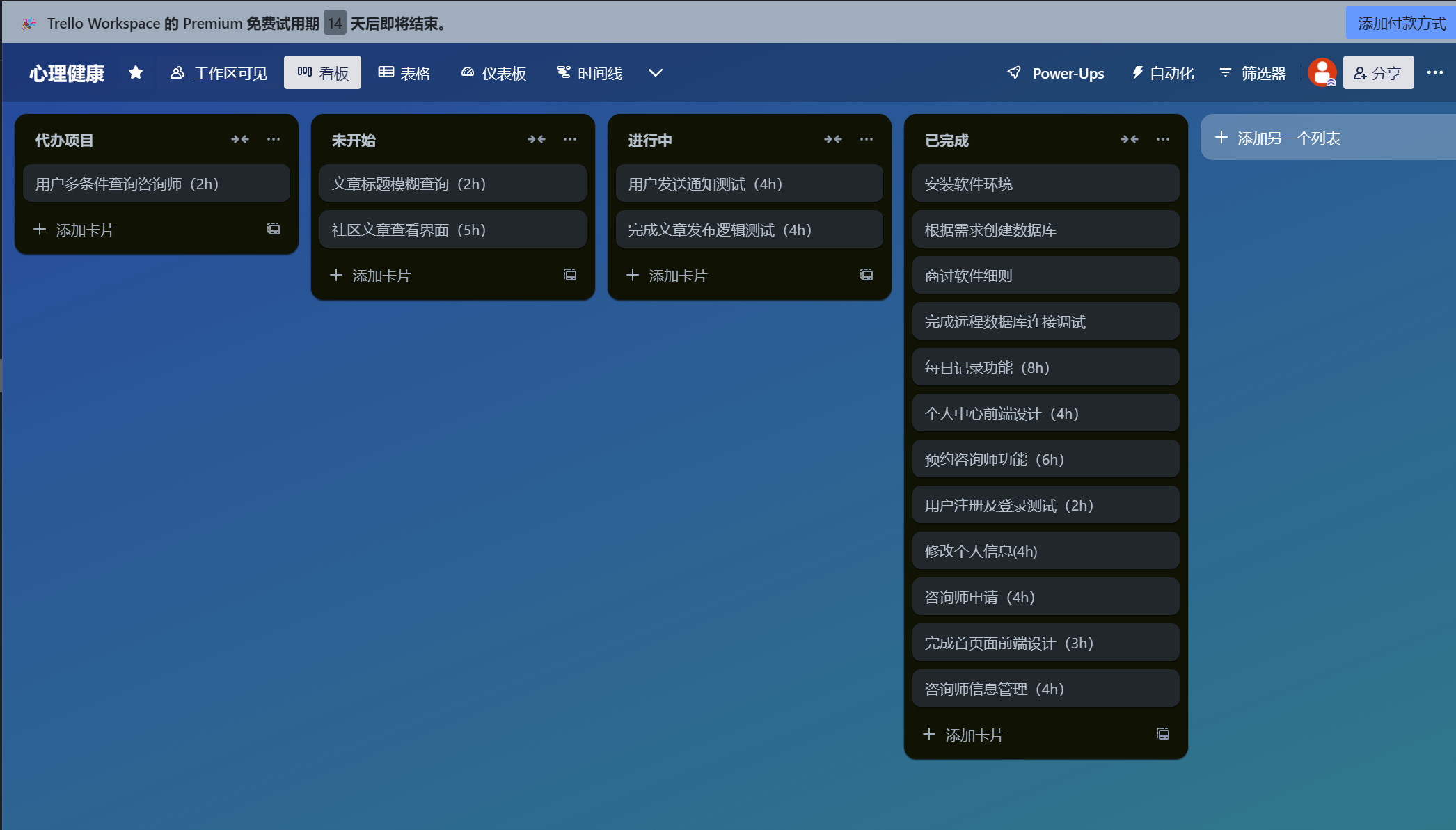This screenshot has width=1456, height=830.
Task: Open the 进行中 list actions menu
Action: pos(867,139)
